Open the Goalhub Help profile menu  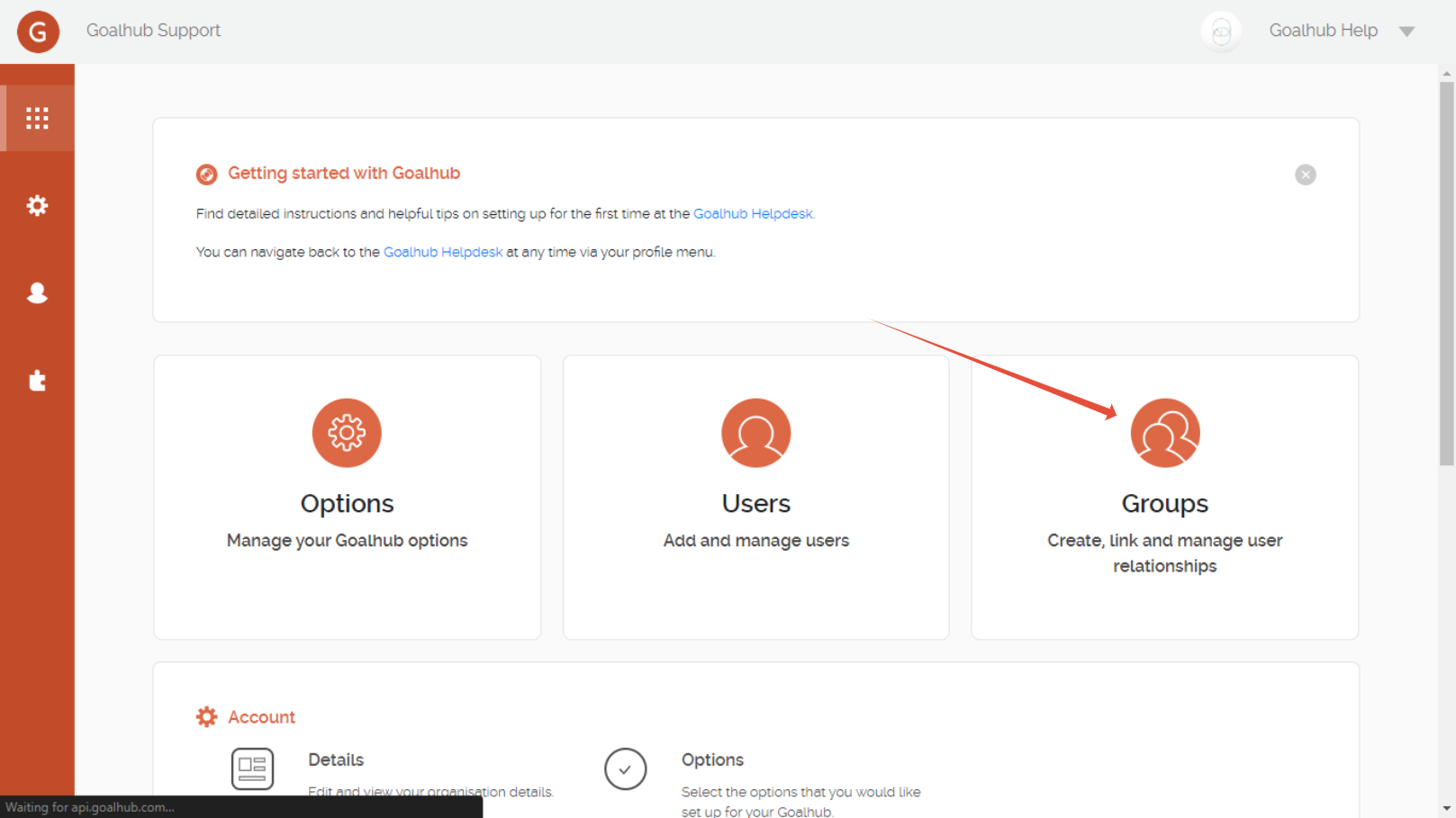pos(1323,31)
